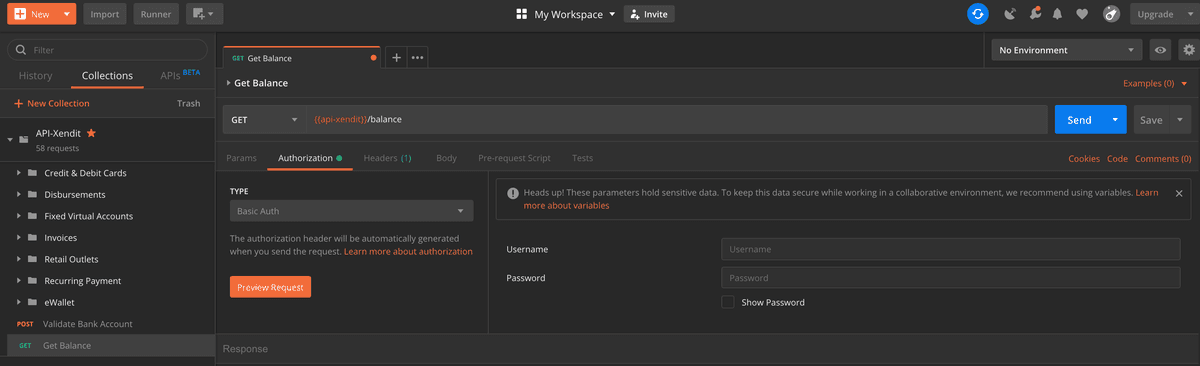The height and width of the screenshot is (366, 1200).
Task: Open the GET method dropdown
Action: click(x=264, y=120)
